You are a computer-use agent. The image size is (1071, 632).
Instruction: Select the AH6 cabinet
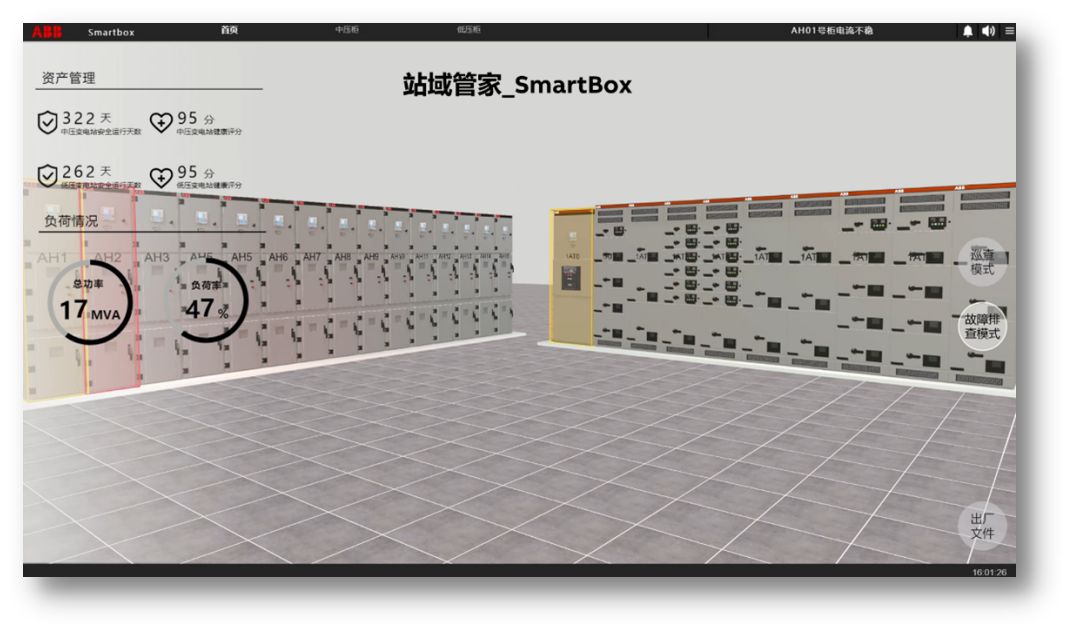click(x=279, y=281)
